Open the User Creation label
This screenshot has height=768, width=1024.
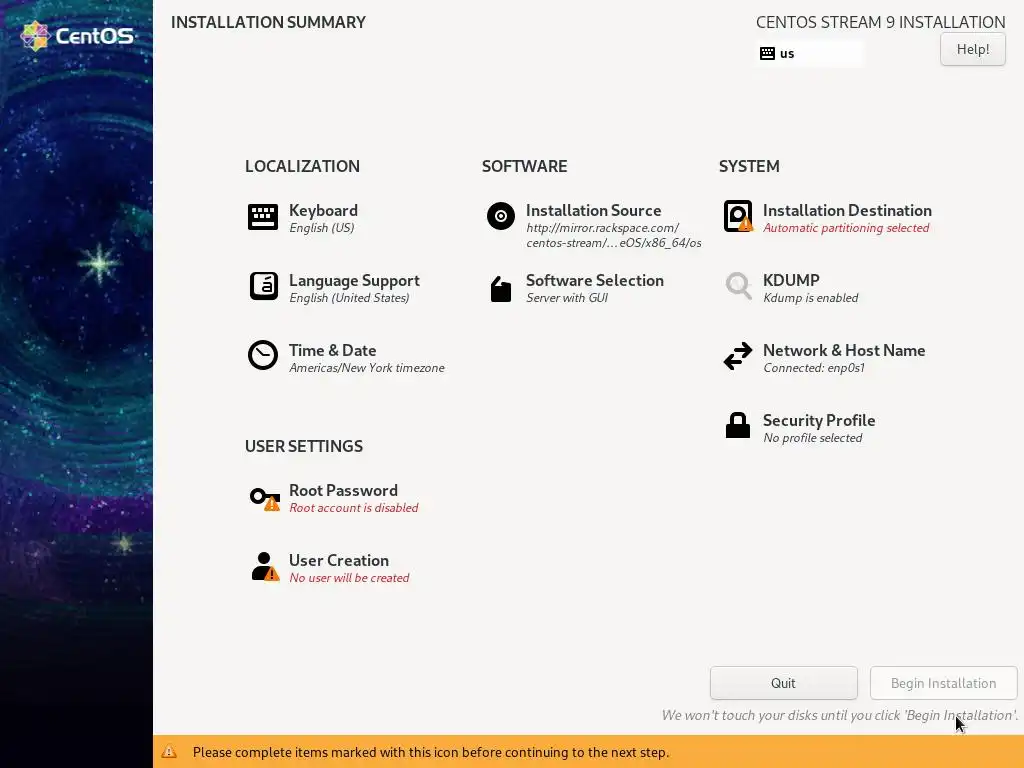click(338, 560)
